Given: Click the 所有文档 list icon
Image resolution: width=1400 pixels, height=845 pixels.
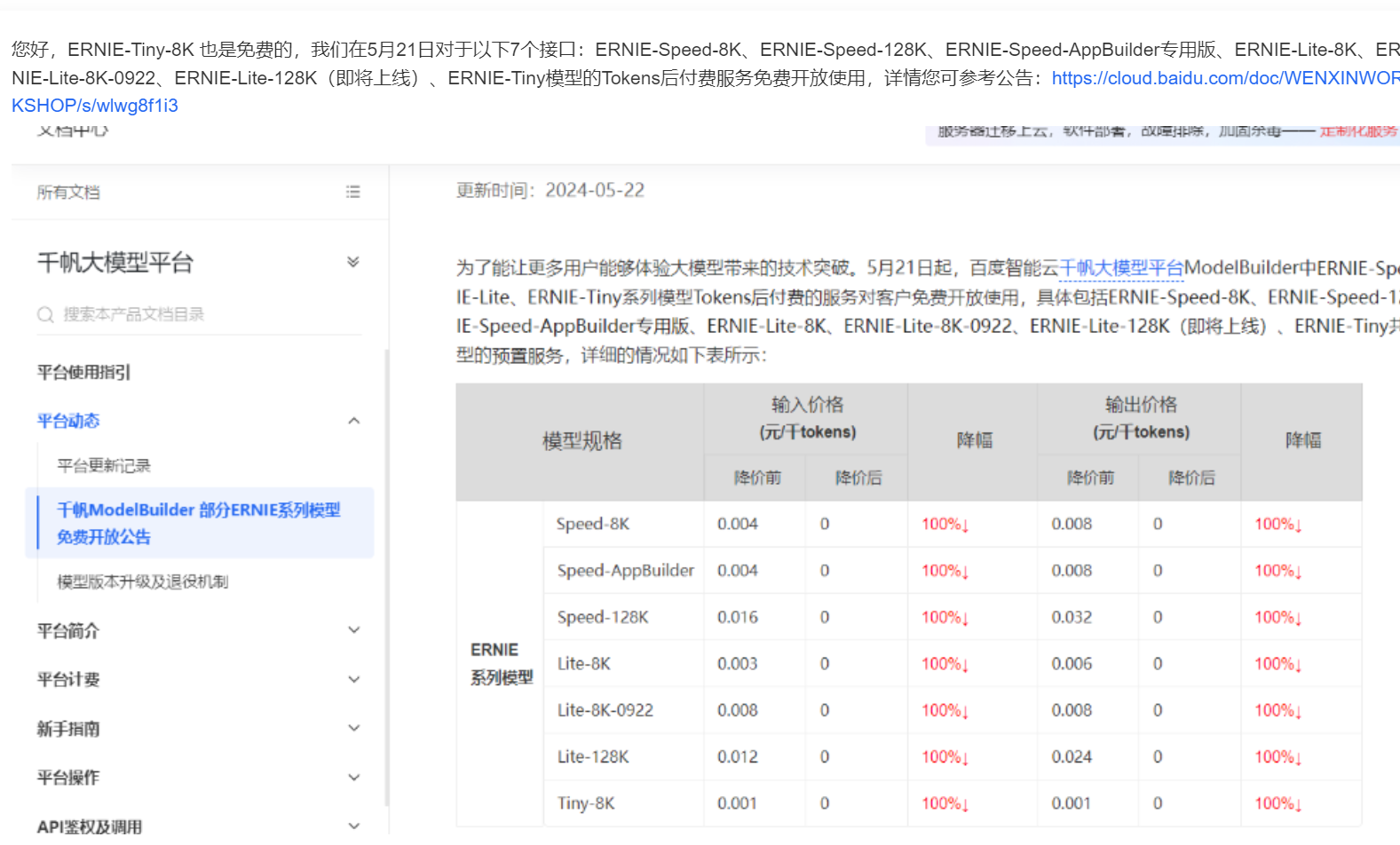Looking at the screenshot, I should tap(352, 192).
